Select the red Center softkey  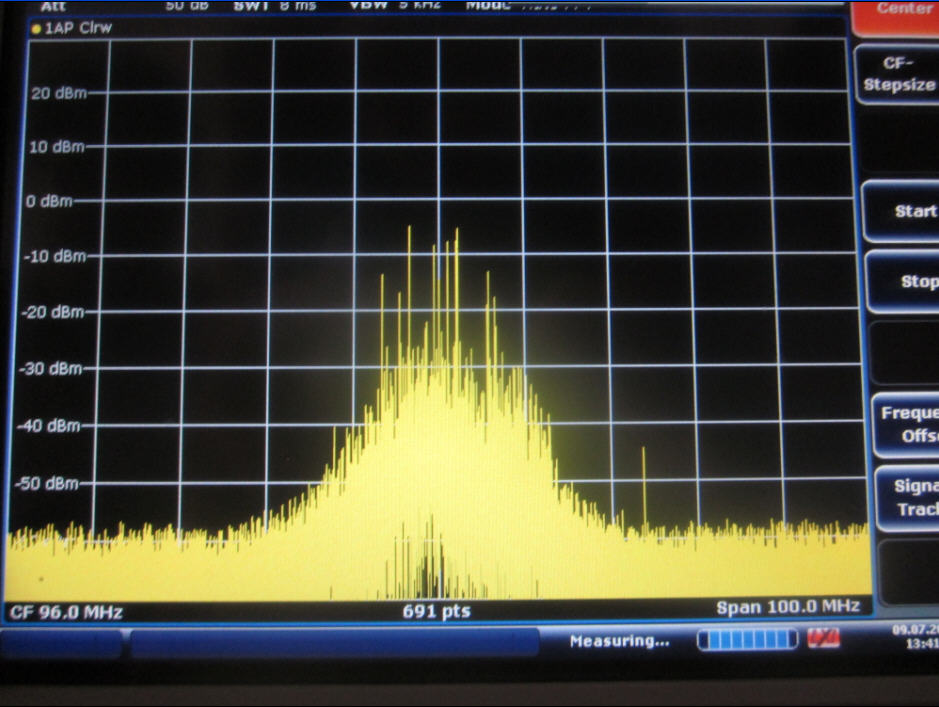click(x=896, y=17)
